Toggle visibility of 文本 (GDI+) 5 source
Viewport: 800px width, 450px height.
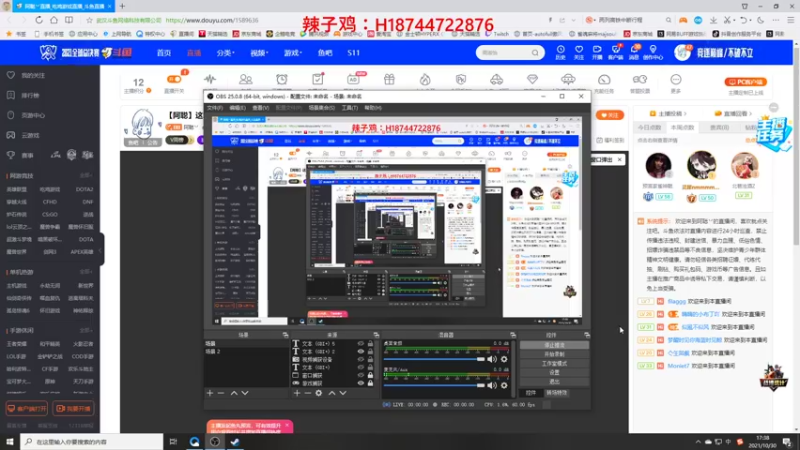(361, 344)
